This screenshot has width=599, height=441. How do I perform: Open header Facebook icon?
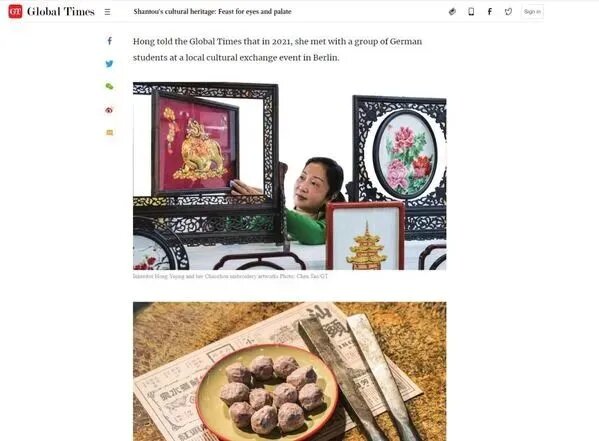point(489,12)
